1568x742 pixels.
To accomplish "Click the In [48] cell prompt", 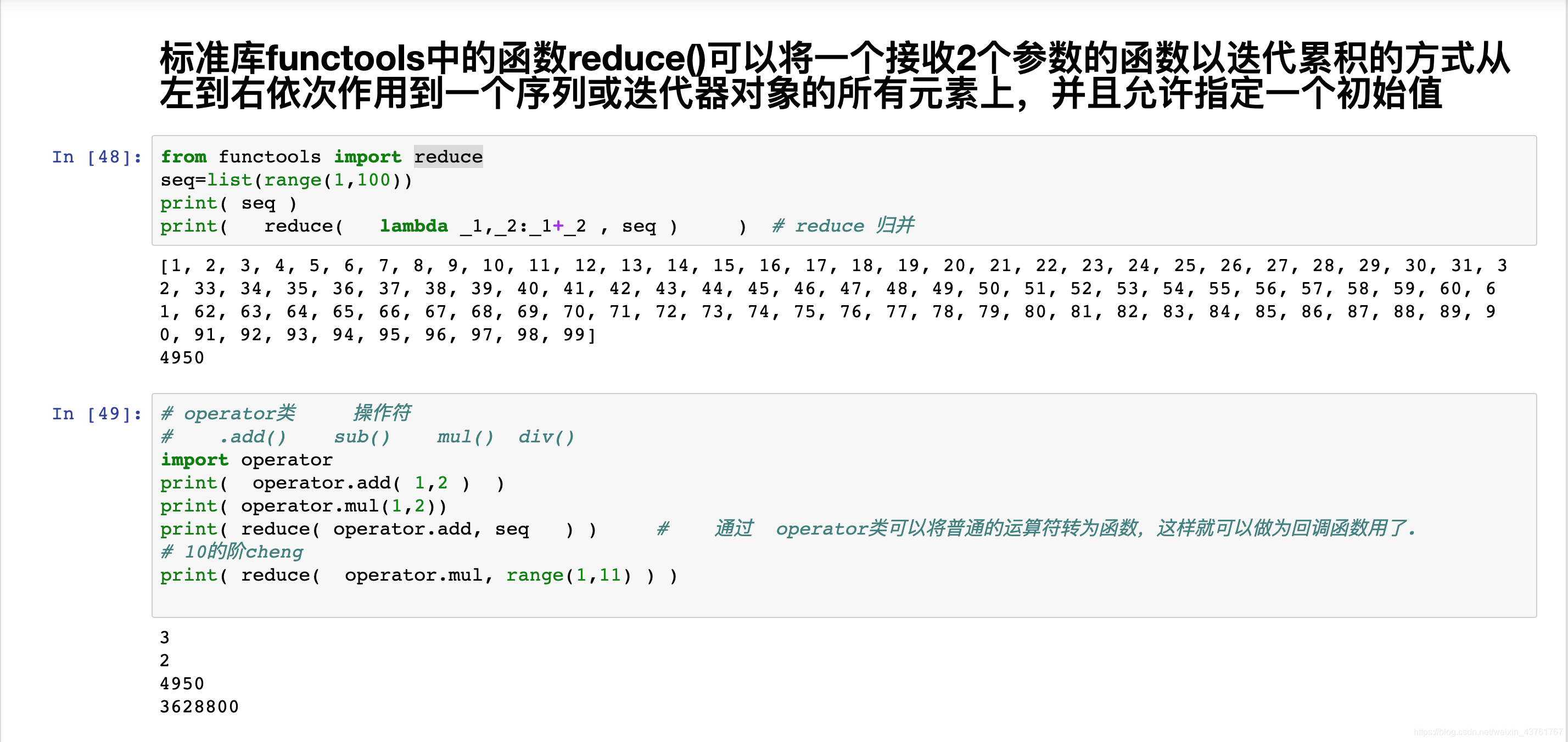I will pyautogui.click(x=97, y=157).
